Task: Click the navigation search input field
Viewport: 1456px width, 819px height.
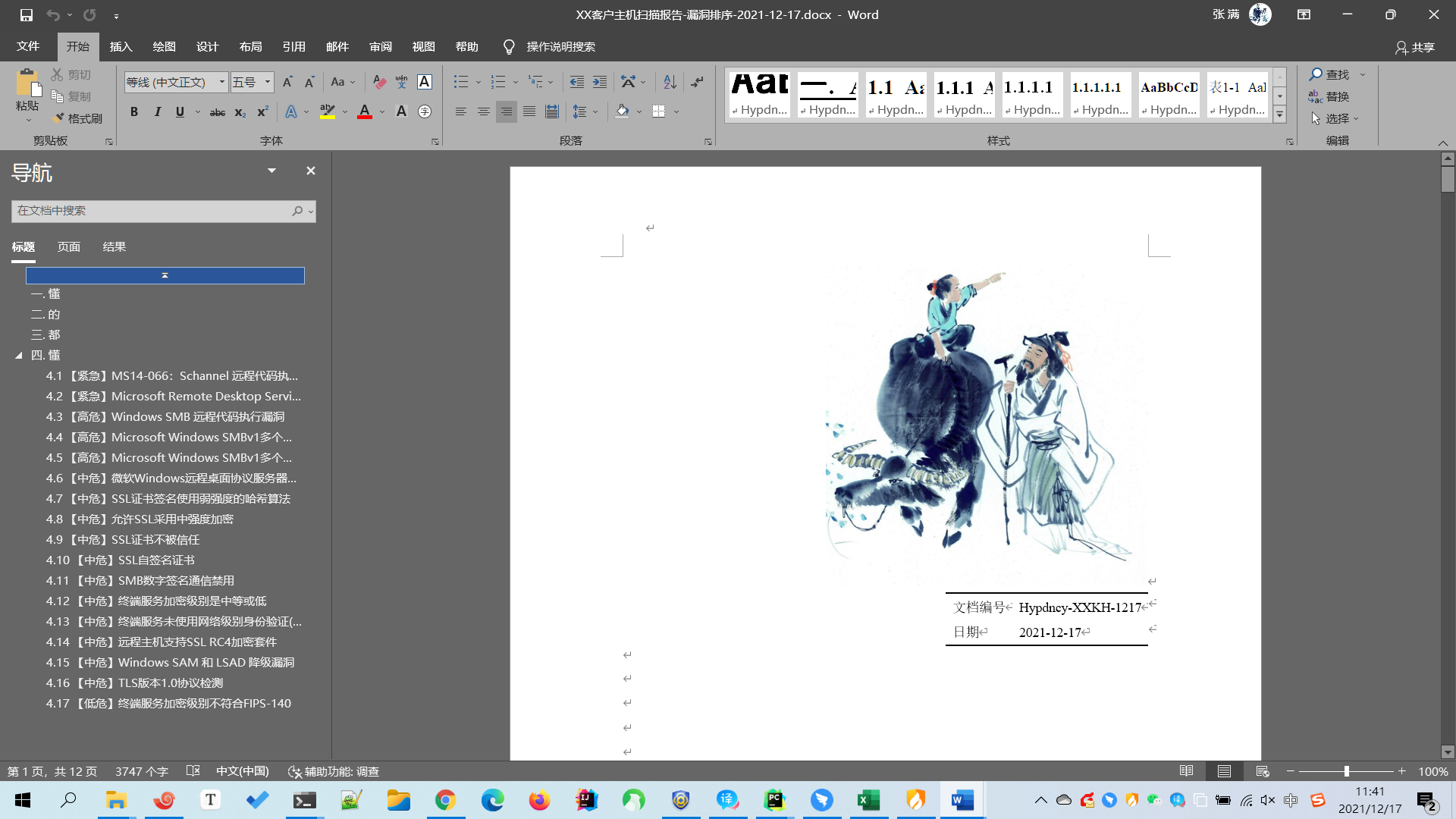Action: point(150,211)
